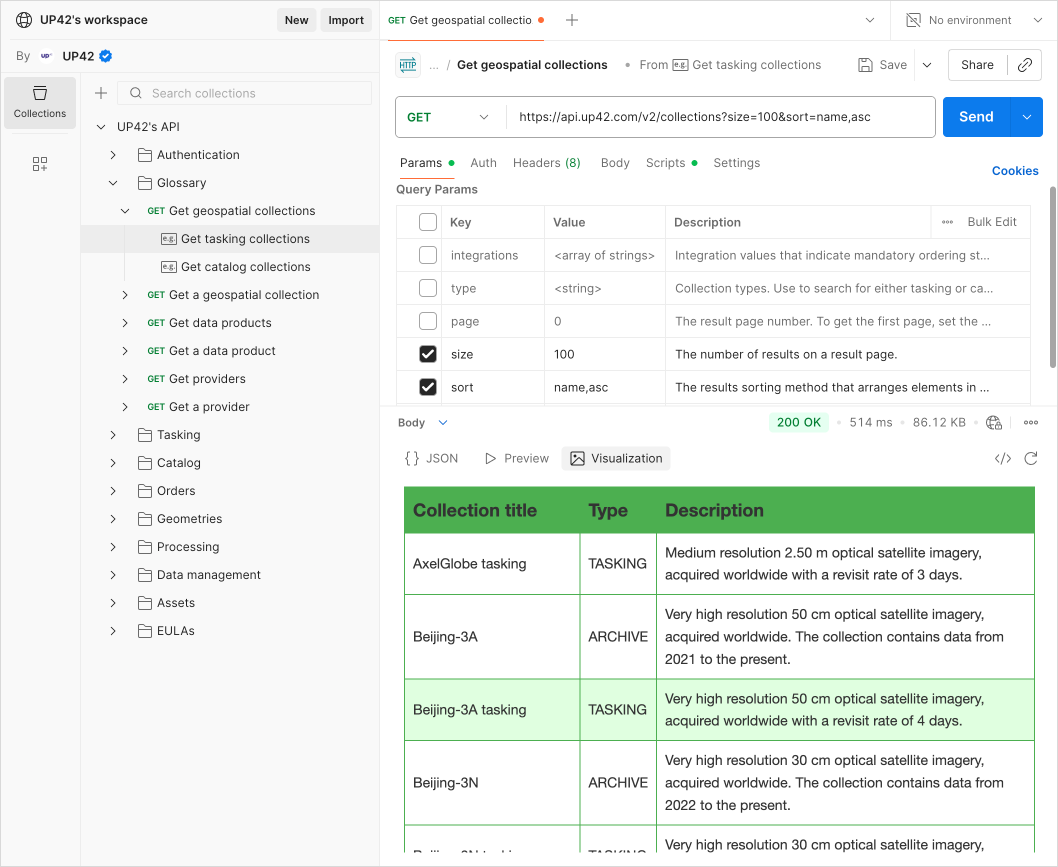Open the GET method dropdown

[449, 117]
